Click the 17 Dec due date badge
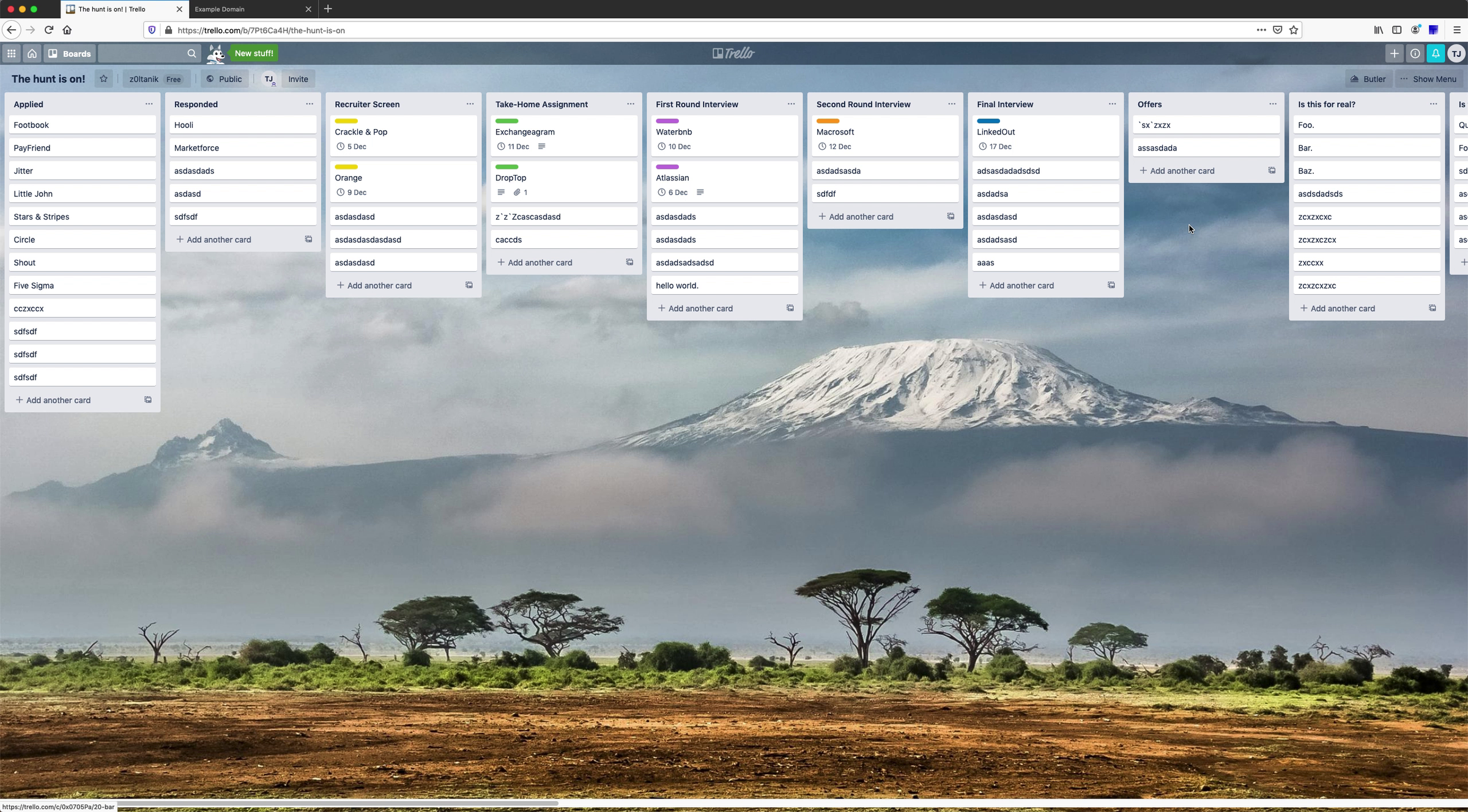Screen dimensions: 1468x812 tap(995, 147)
